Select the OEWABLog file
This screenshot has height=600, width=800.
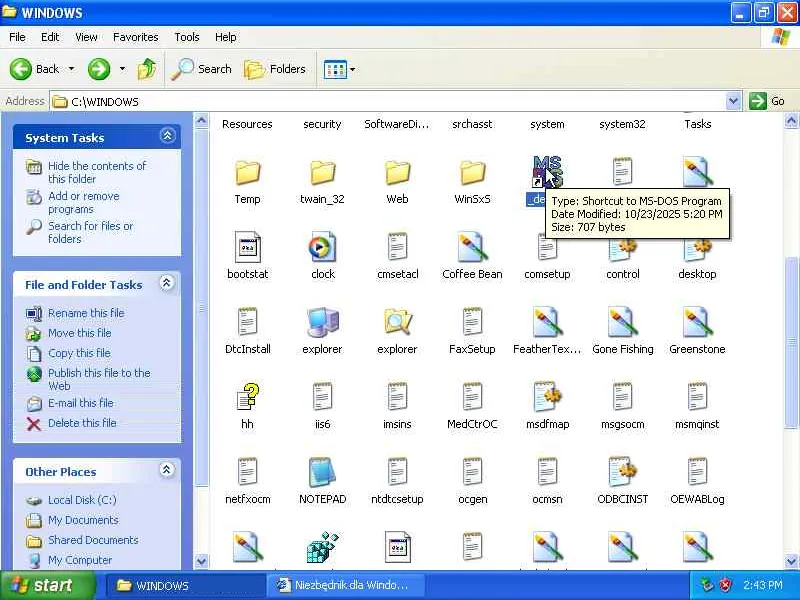click(x=697, y=472)
